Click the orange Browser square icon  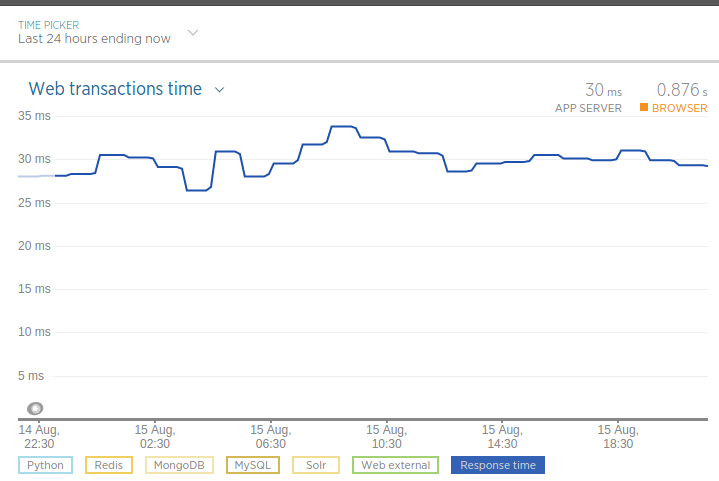[644, 108]
